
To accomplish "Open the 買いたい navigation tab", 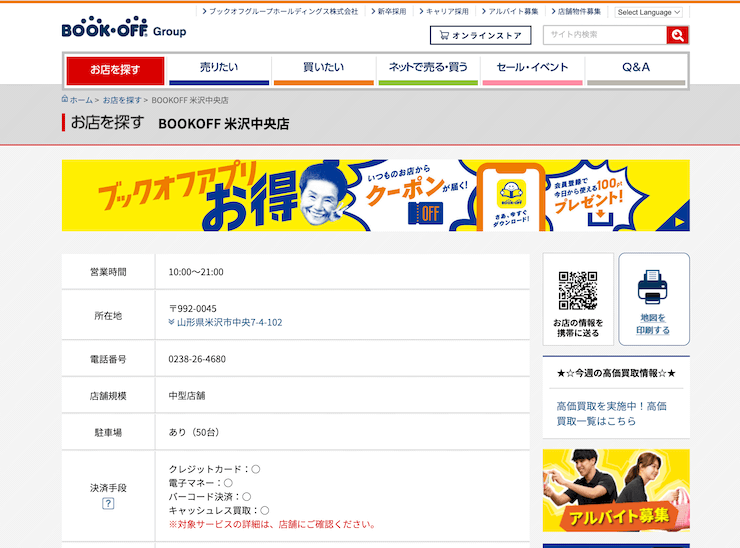I will (324, 70).
